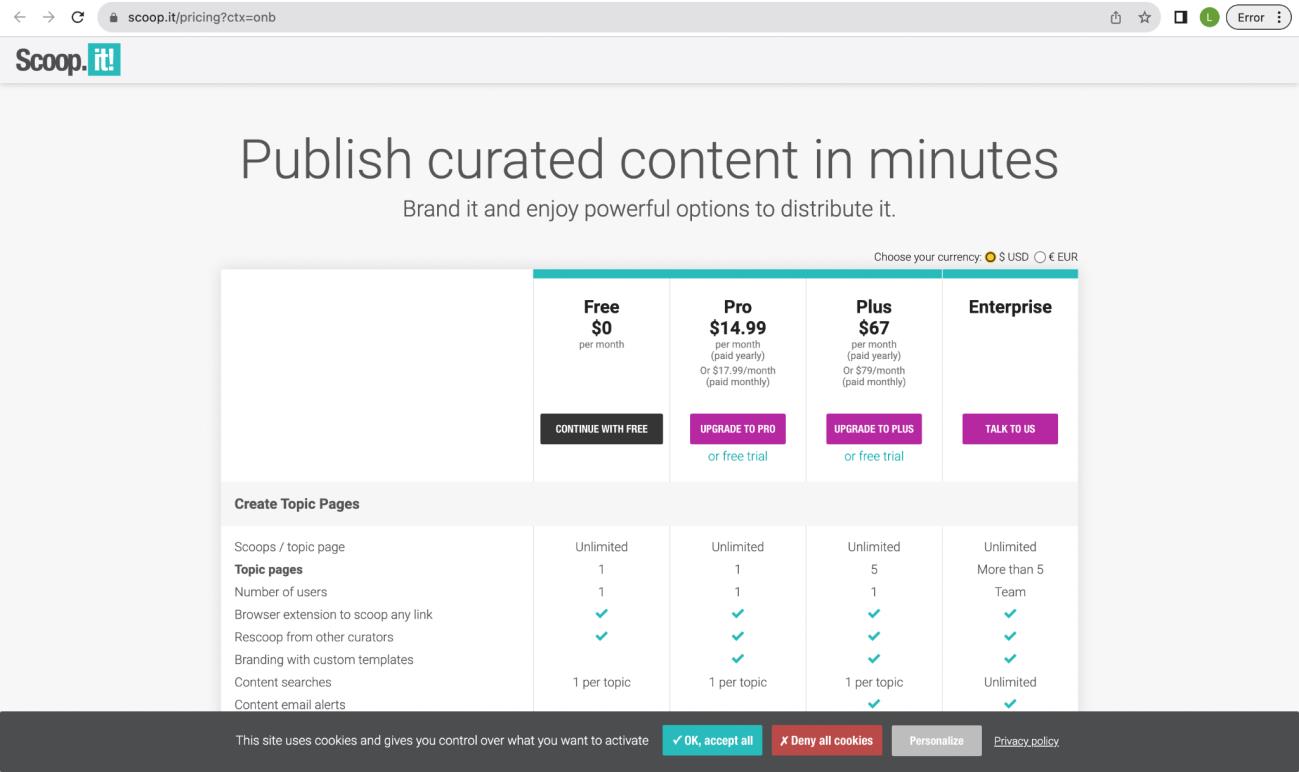
Task: Click the Continue With Free button
Action: [601, 429]
